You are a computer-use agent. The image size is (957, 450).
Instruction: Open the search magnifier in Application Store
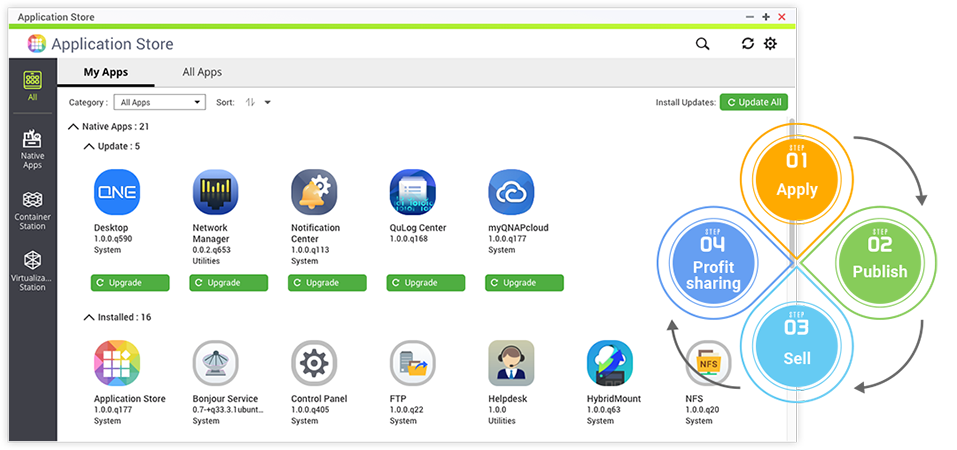point(702,44)
